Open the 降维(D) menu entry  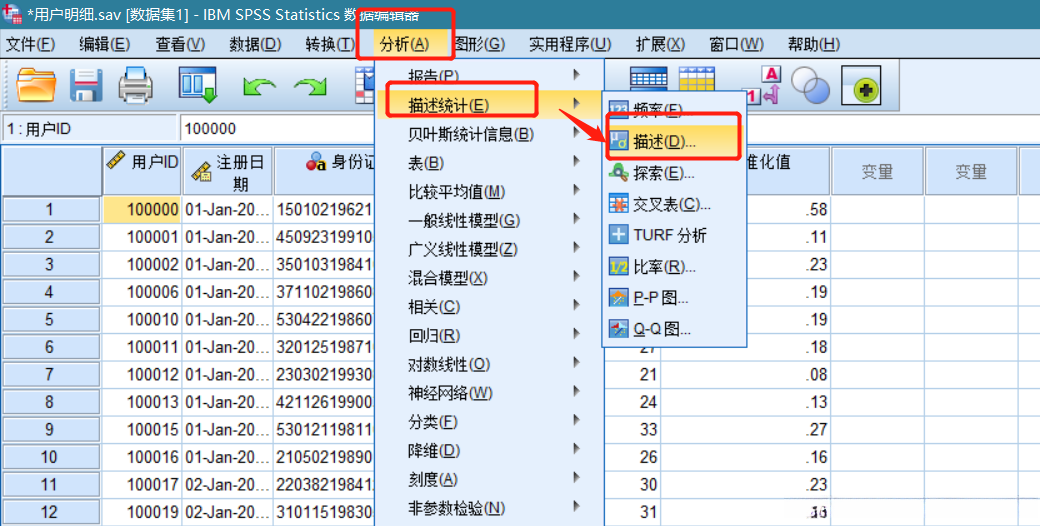pos(489,450)
